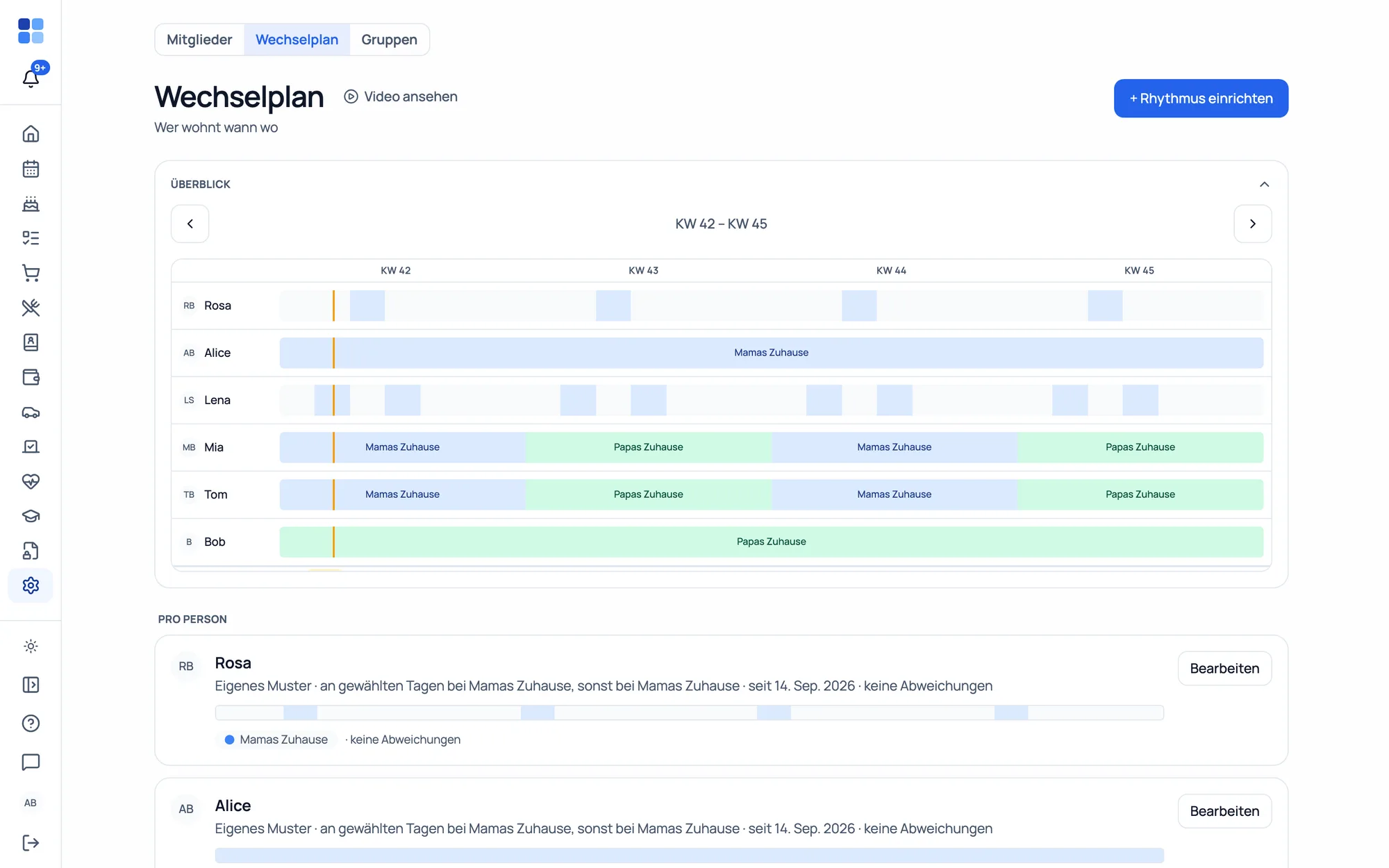Screen dimensions: 1389x868
Task: Click Mia's KW 43 Papas Zuhause block
Action: [648, 447]
